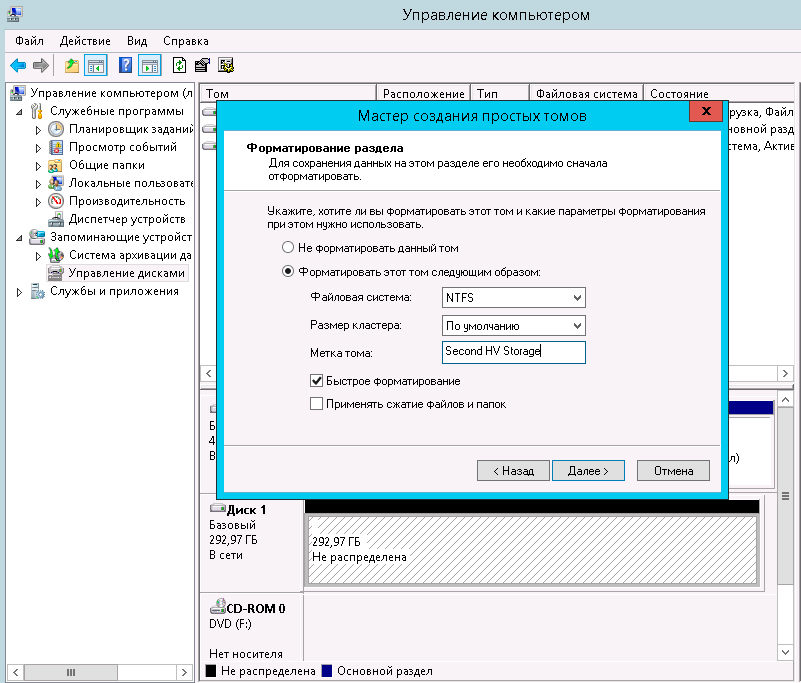Viewport: 801px width, 683px height.
Task: Click in the Метка тома text field
Action: tap(513, 352)
